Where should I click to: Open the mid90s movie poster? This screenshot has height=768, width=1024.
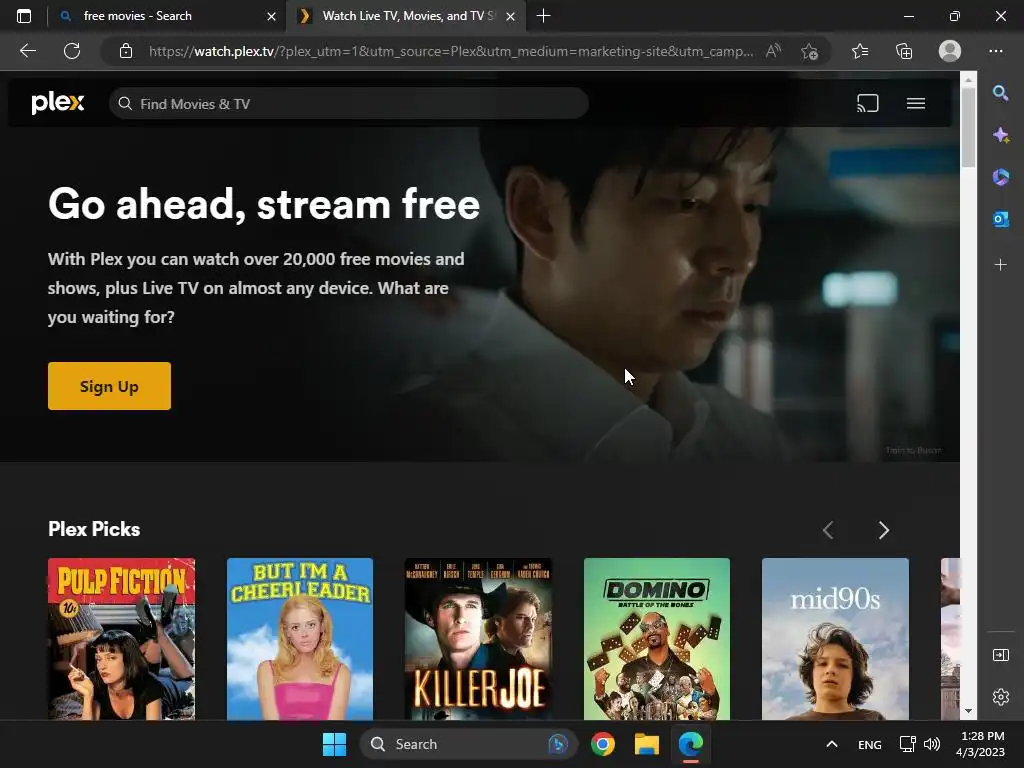(x=835, y=639)
